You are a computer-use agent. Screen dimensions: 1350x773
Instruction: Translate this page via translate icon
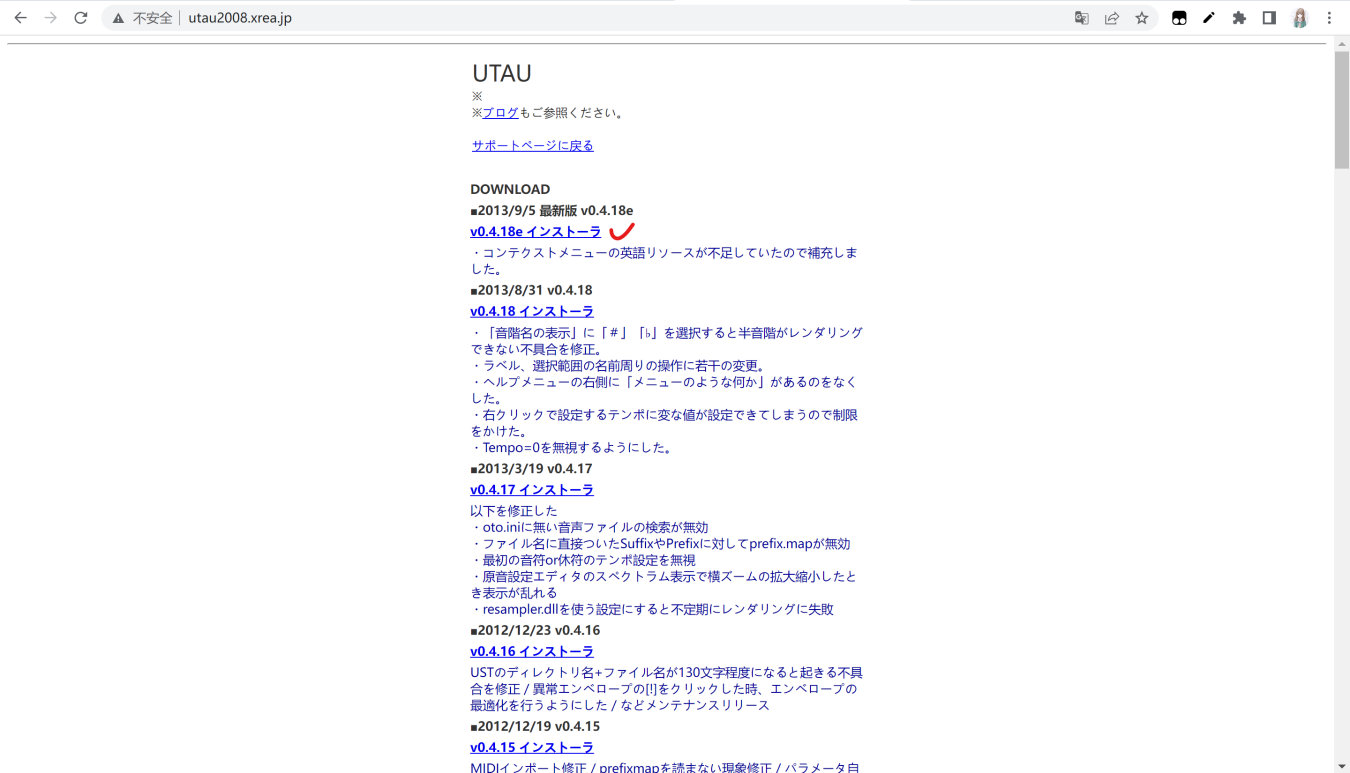1081,18
